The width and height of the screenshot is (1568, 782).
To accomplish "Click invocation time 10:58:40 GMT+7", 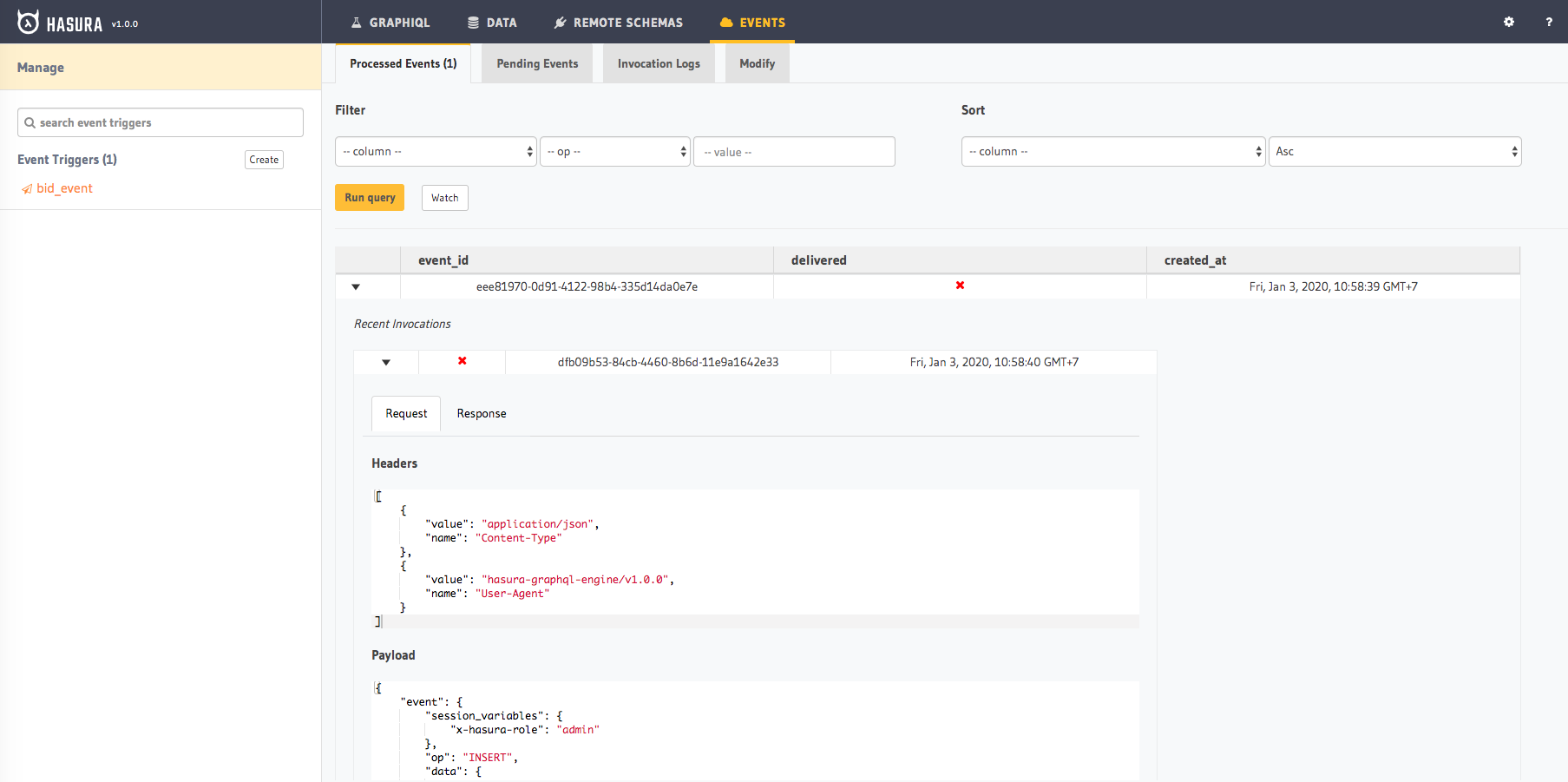I will coord(994,362).
